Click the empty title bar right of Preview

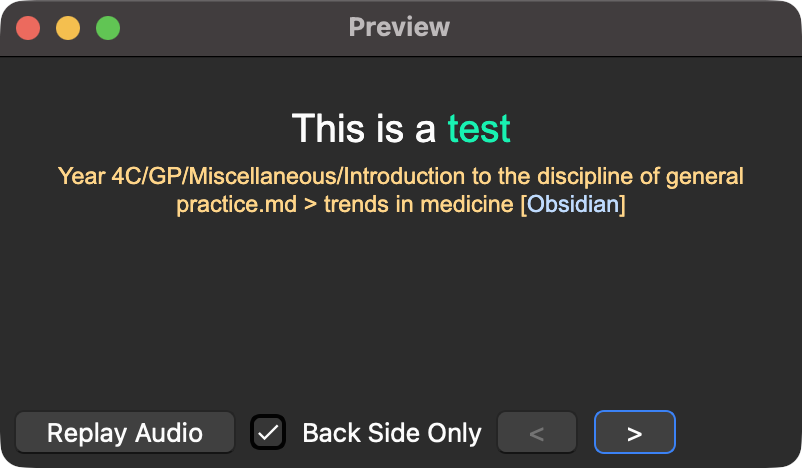[x=620, y=27]
